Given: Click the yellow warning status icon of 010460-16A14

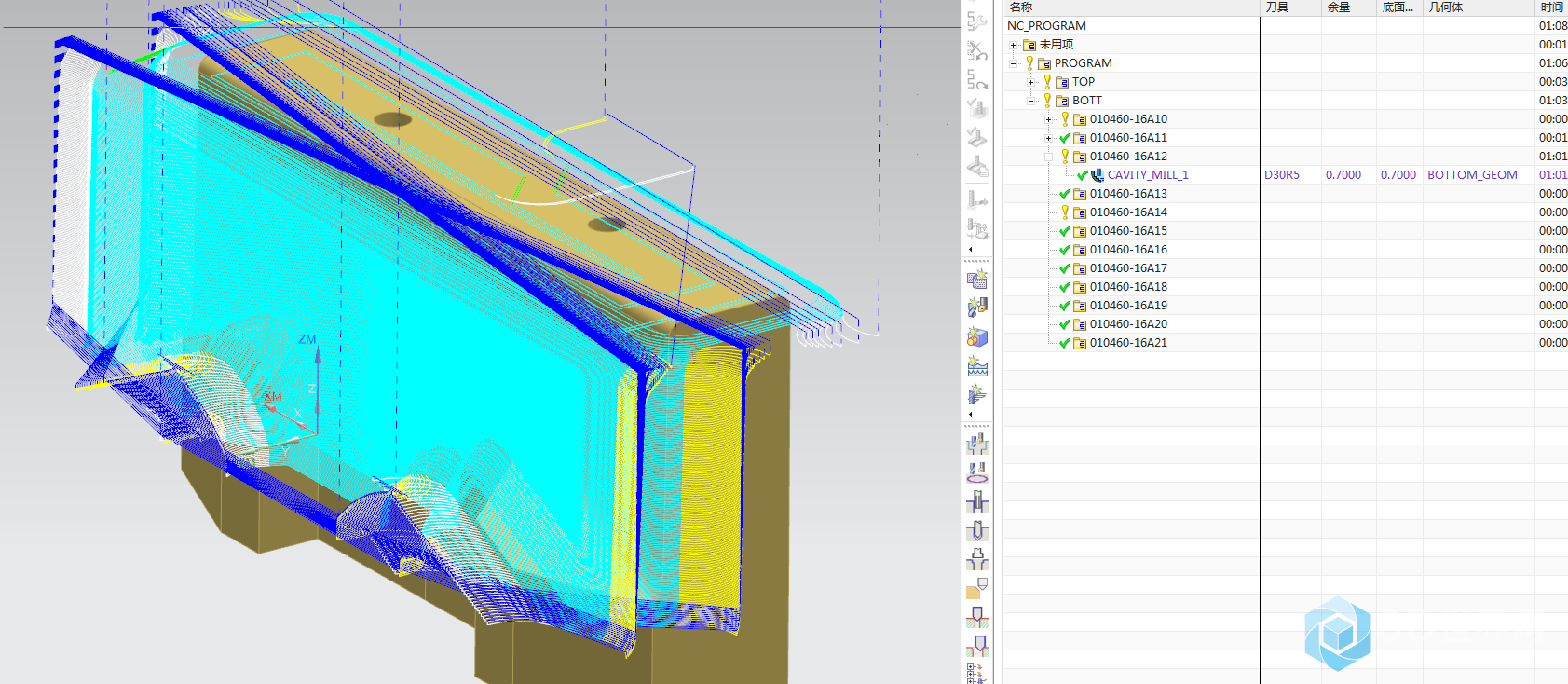Looking at the screenshot, I should [1065, 212].
